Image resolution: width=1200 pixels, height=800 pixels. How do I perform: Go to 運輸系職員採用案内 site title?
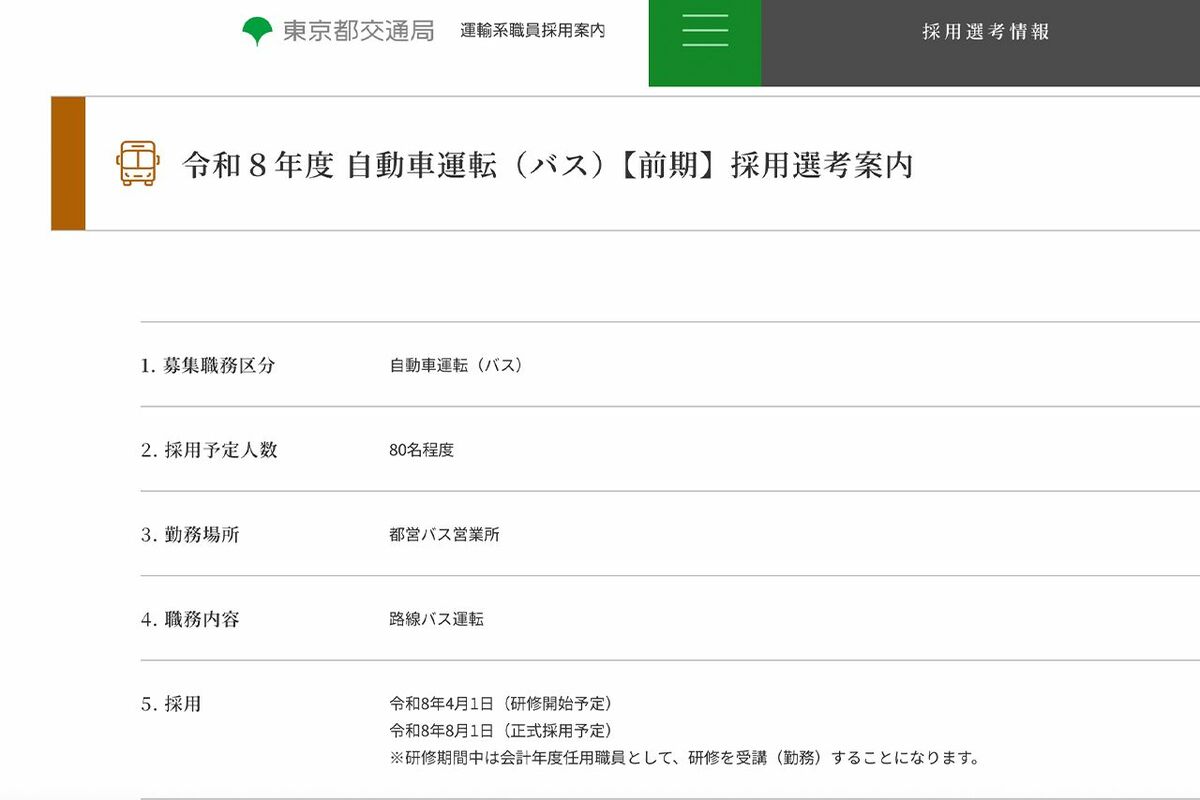coord(532,31)
